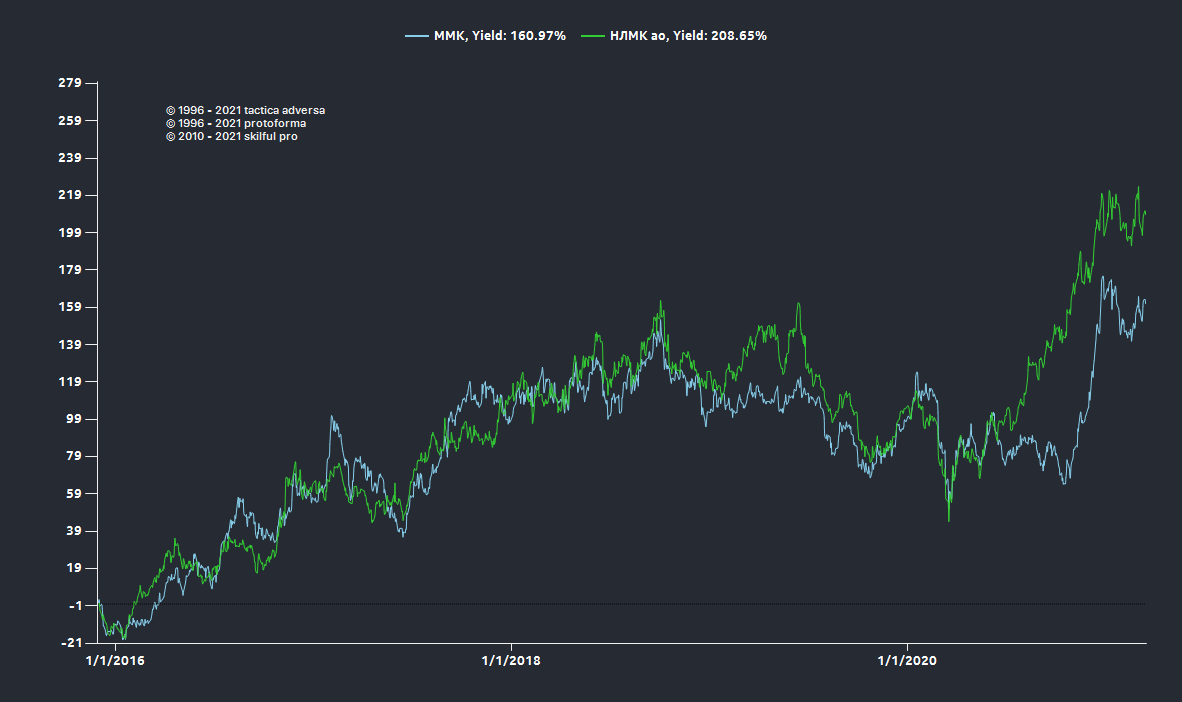Click the green НЛМК legend line marker
The height and width of the screenshot is (702, 1182).
click(x=593, y=35)
